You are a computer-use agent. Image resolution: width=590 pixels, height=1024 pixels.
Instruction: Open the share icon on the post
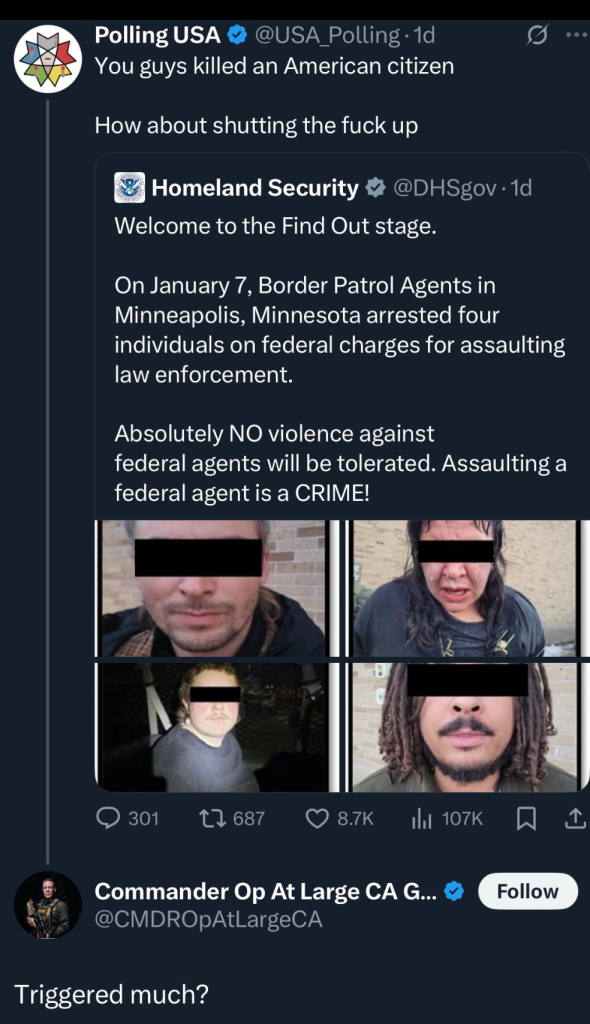pos(575,818)
